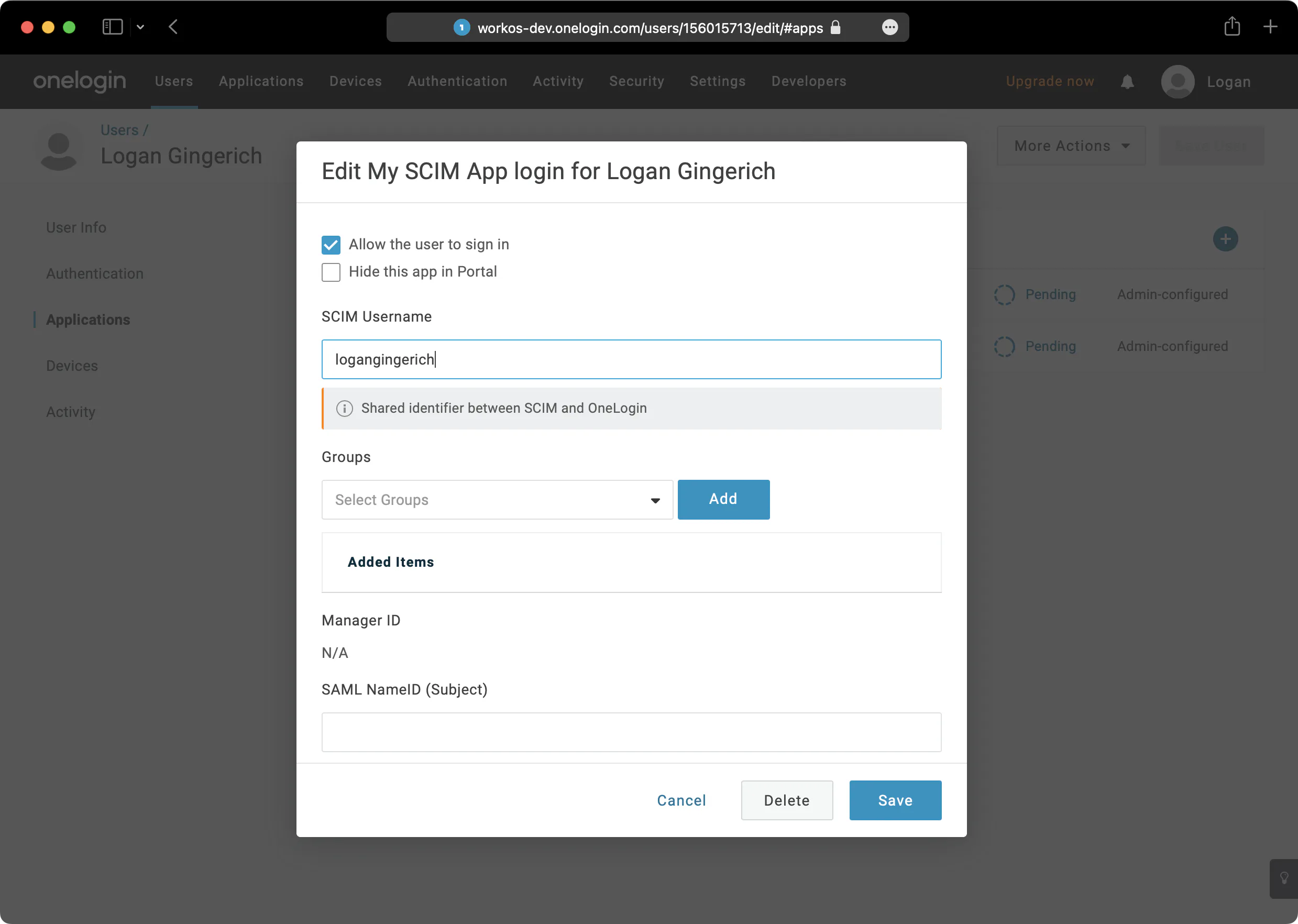Save the SCIM app login changes
This screenshot has width=1298, height=924.
point(894,800)
